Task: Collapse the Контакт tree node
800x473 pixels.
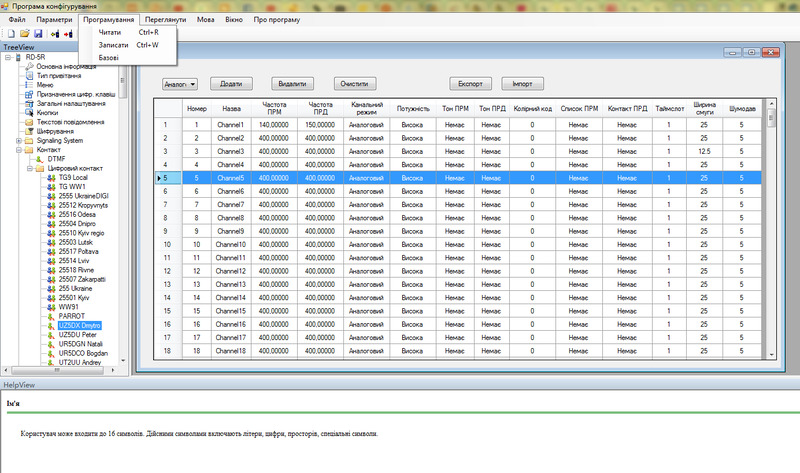Action: tap(19, 150)
